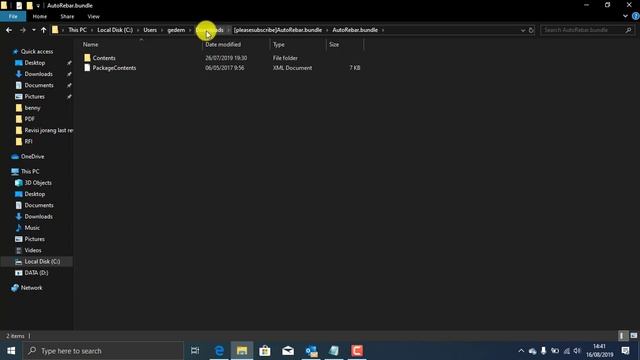Open pinned Documents under Quick access
Viewport: 640px width, 360px height.
click(39, 85)
